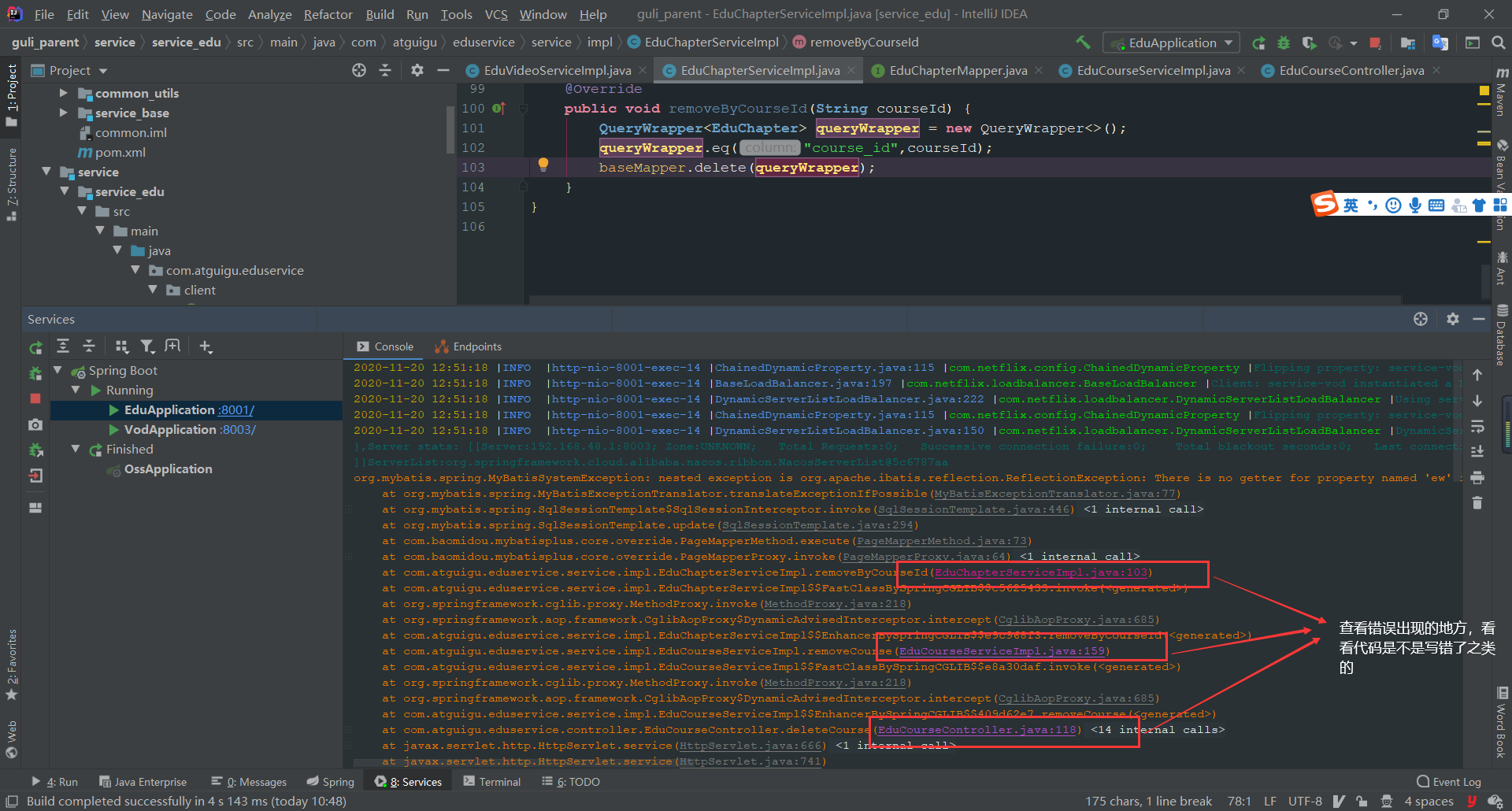
Task: Click yellow warning marker on editor stripe
Action: [x=1484, y=91]
